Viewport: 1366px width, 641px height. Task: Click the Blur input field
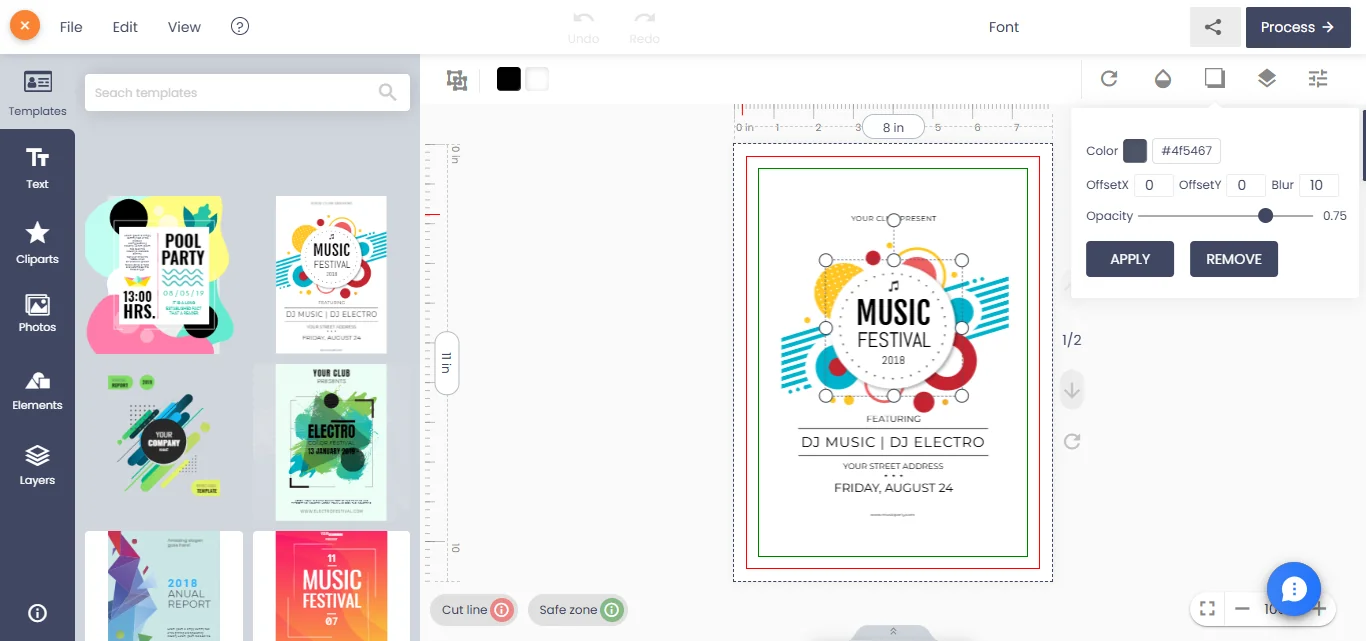(x=1318, y=185)
